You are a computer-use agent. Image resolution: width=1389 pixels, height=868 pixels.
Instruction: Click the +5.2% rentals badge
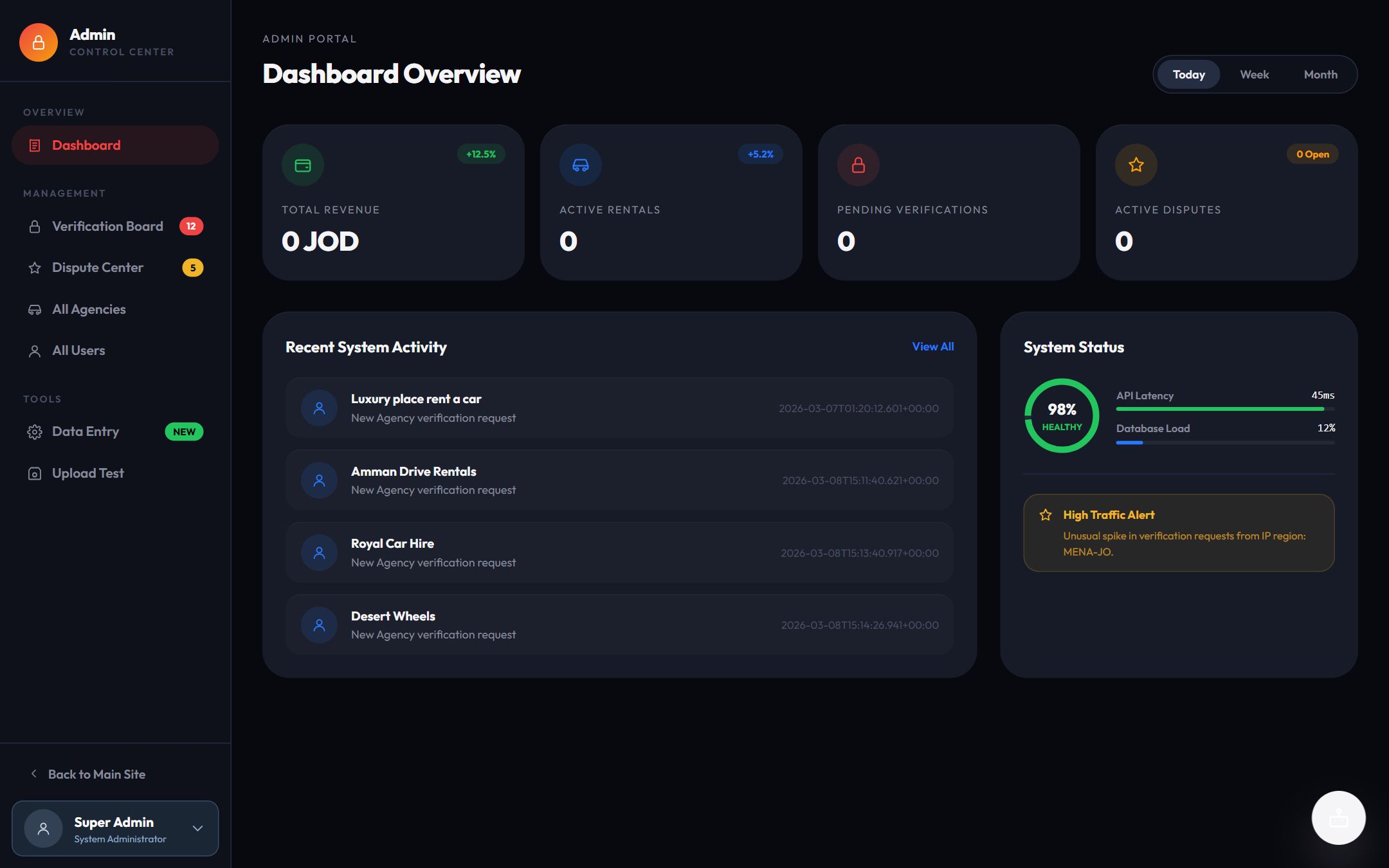(x=760, y=154)
